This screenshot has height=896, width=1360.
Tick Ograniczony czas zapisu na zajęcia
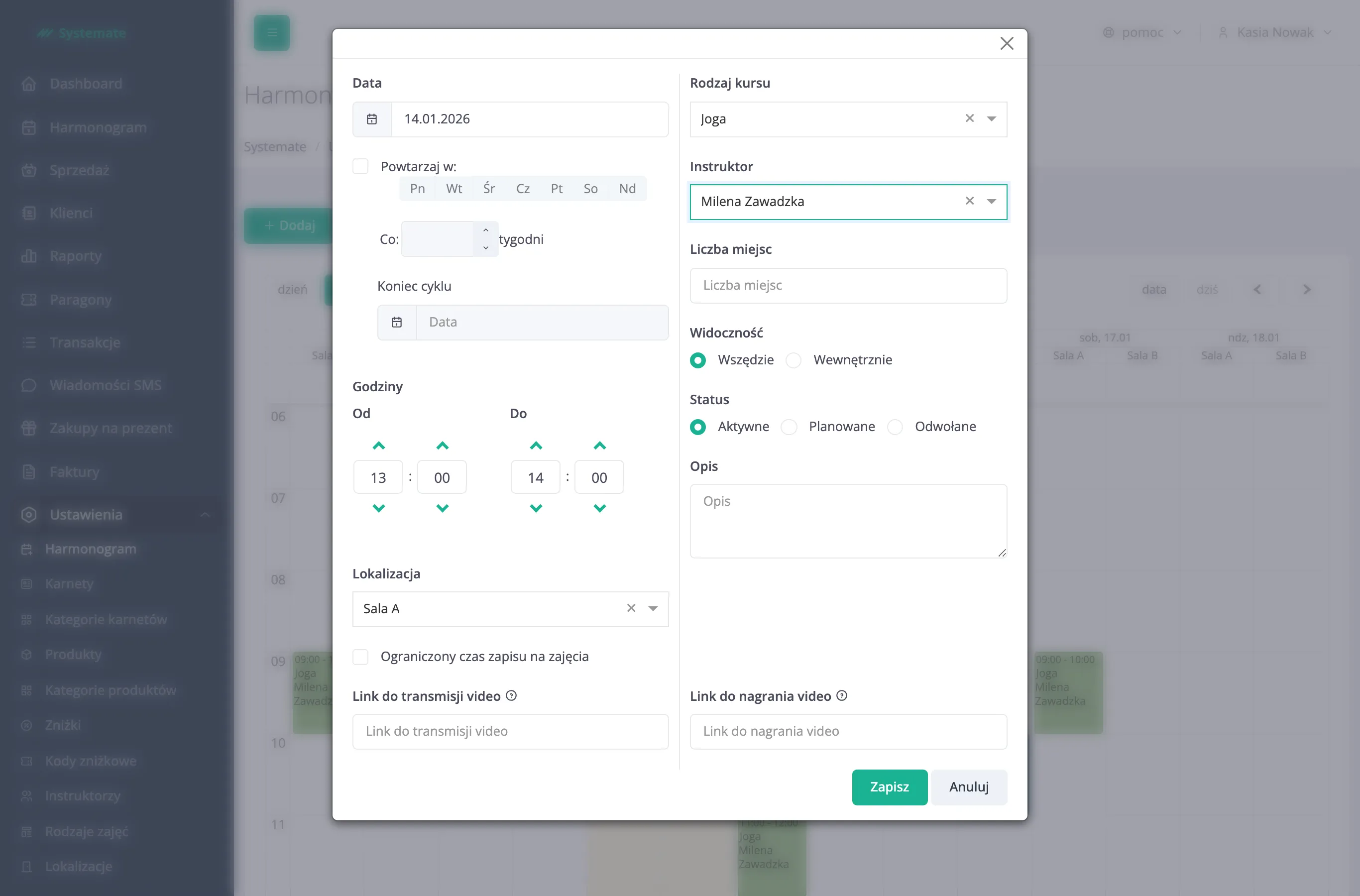coord(360,657)
